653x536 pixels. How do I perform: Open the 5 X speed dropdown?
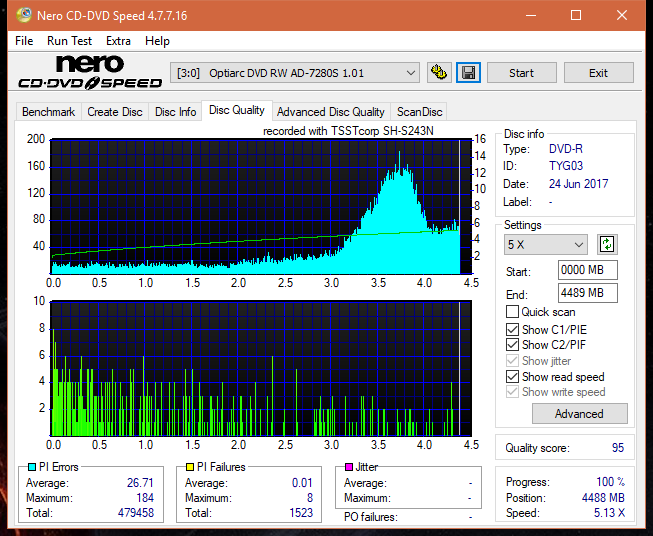[546, 244]
